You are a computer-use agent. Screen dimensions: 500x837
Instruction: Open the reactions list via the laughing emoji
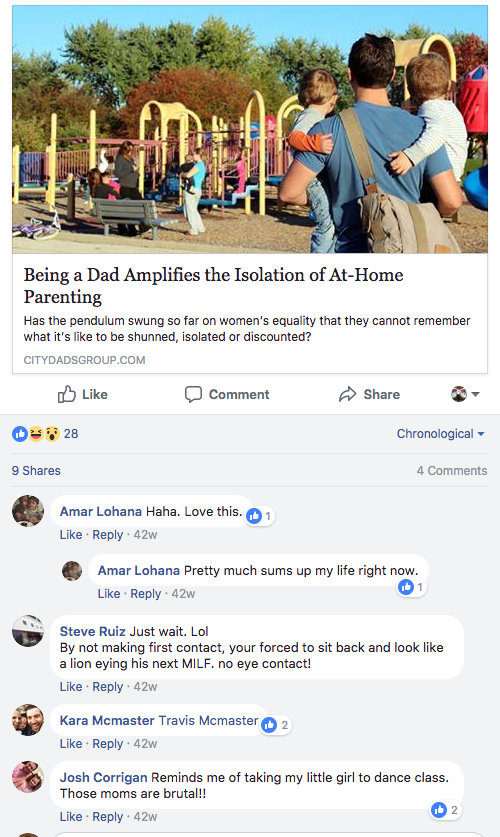(36, 434)
